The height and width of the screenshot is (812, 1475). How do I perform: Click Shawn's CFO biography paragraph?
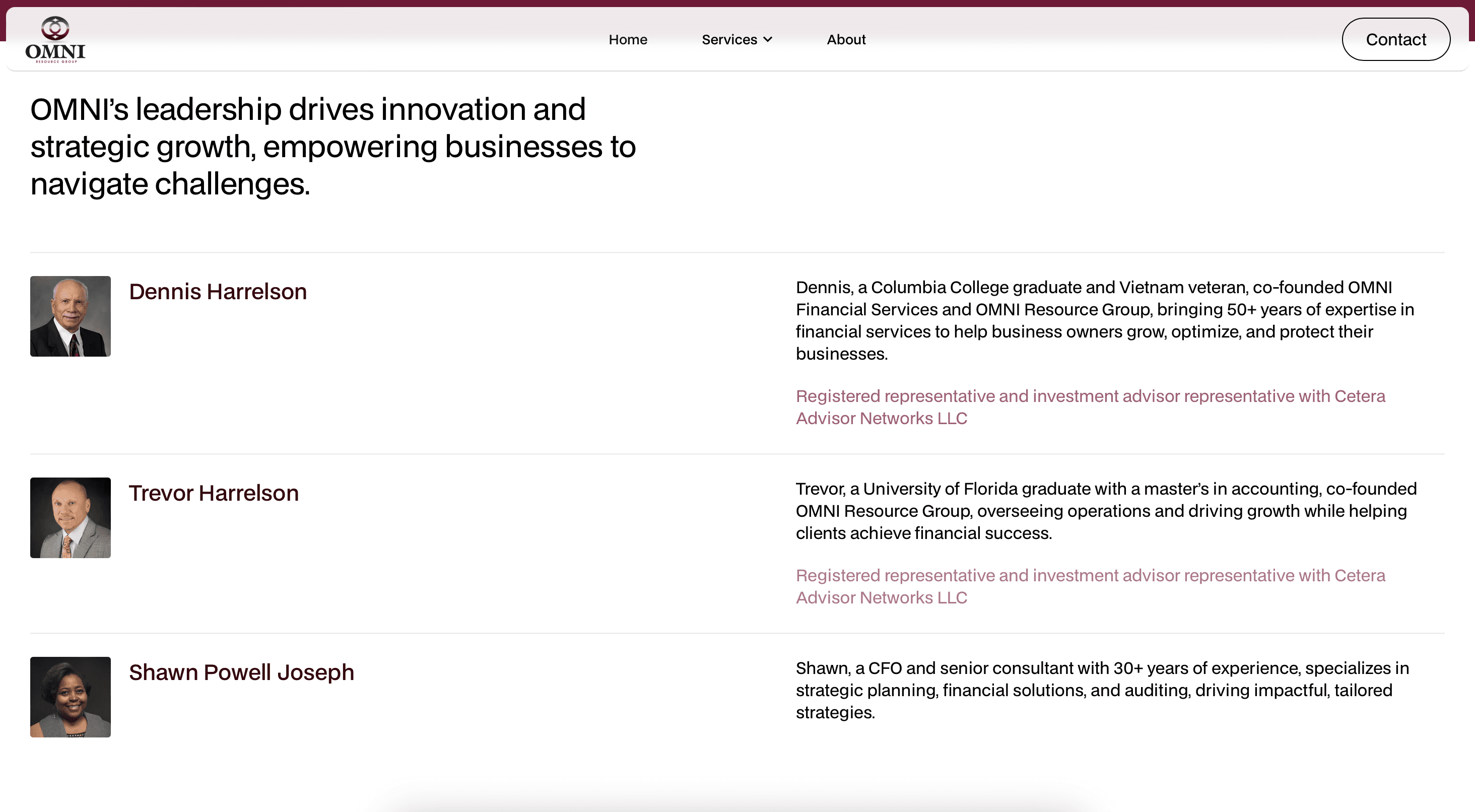[1102, 690]
